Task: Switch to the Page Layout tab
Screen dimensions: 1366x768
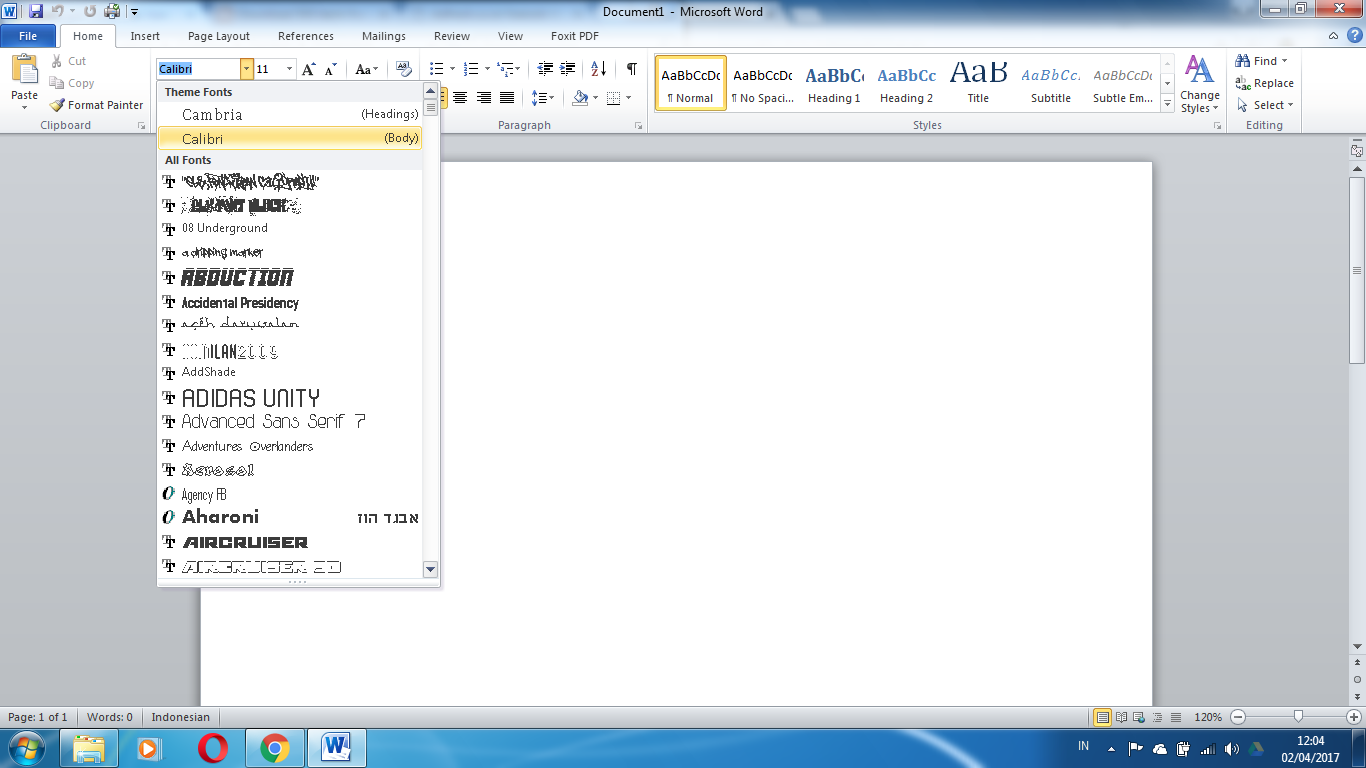Action: click(x=219, y=36)
